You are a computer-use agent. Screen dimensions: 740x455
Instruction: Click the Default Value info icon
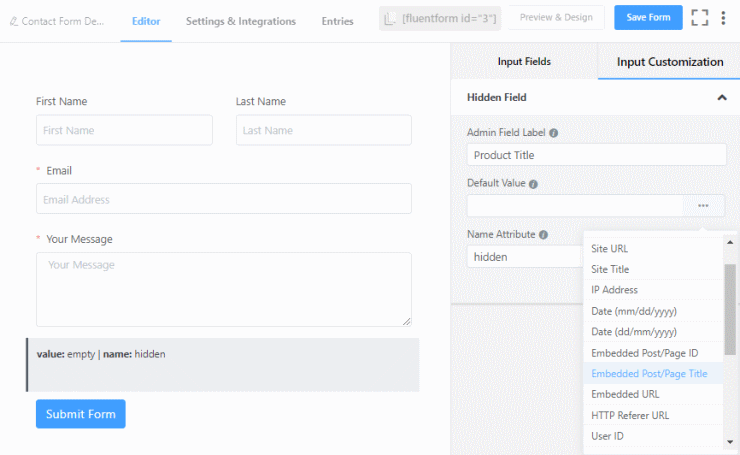(533, 184)
